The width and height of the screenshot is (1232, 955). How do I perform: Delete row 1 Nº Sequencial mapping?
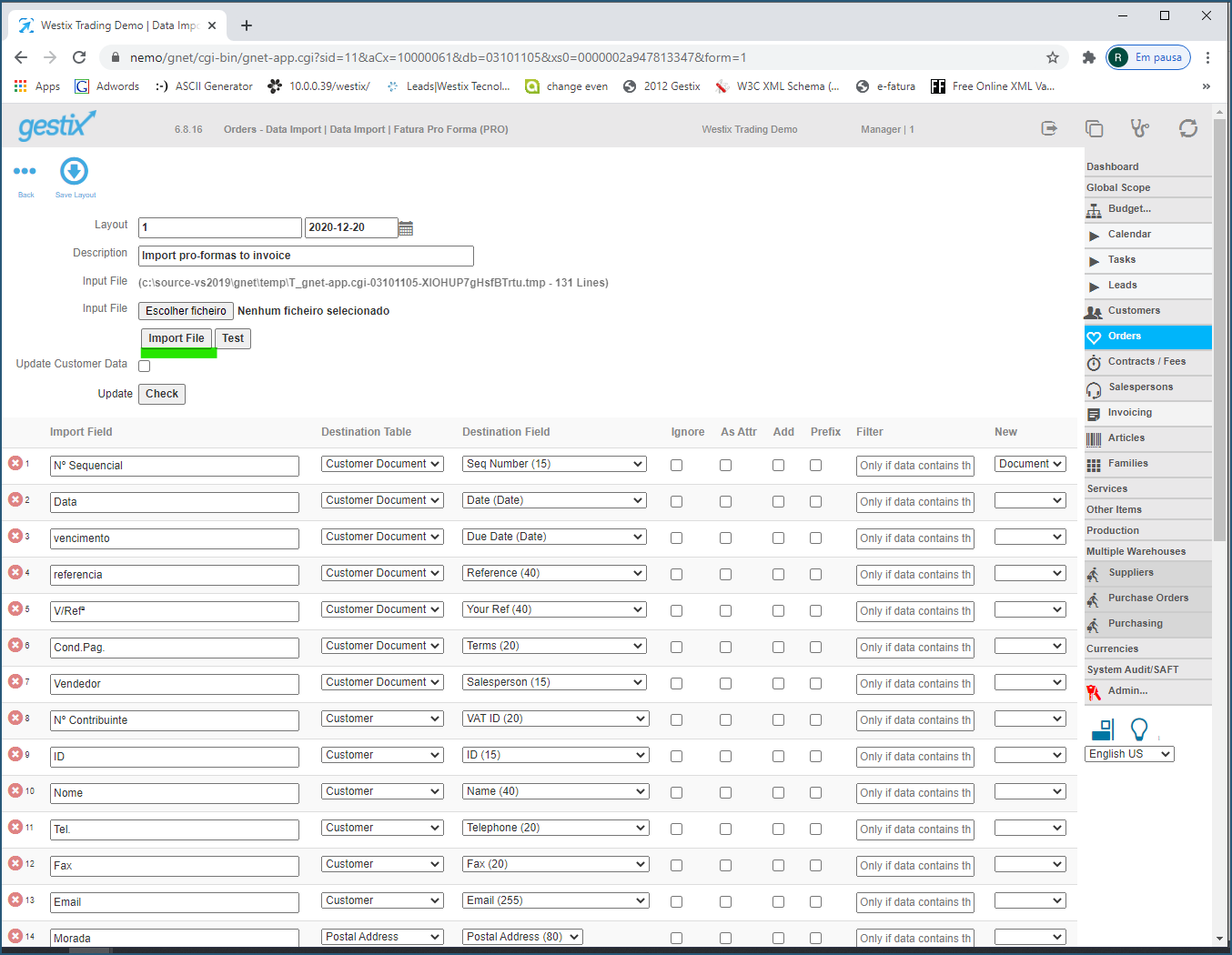(x=15, y=463)
